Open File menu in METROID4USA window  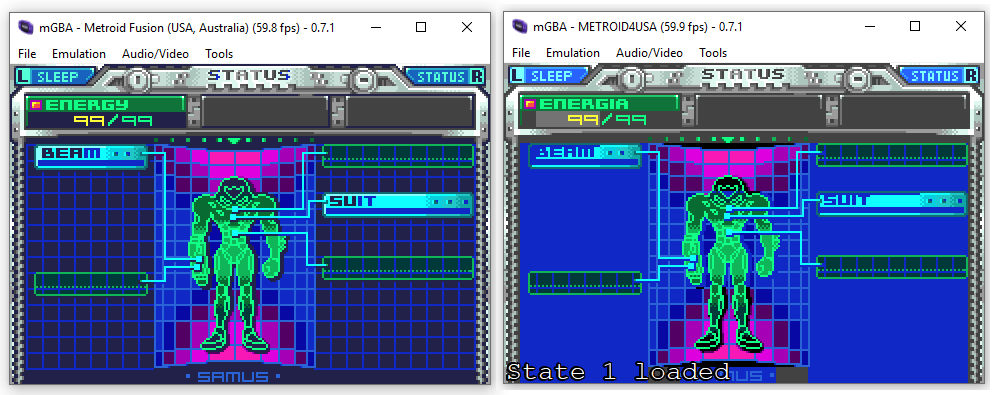[x=521, y=53]
